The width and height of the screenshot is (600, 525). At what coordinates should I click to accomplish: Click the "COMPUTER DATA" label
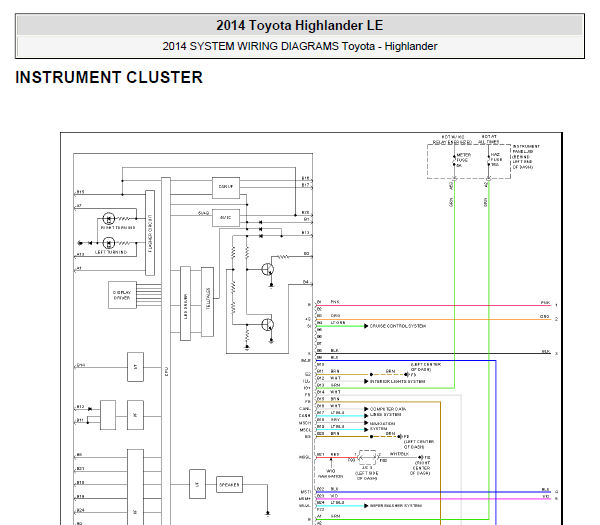click(x=388, y=409)
